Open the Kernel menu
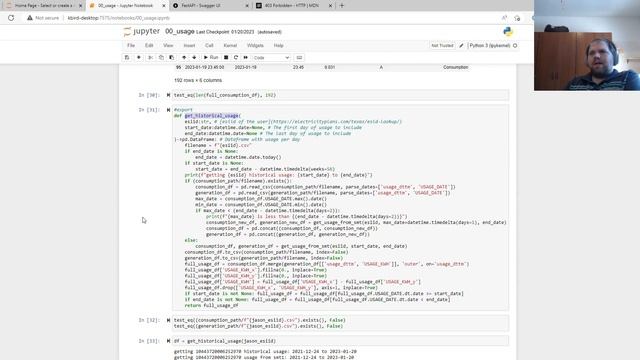The height and width of the screenshot is (360, 640). click(x=230, y=46)
